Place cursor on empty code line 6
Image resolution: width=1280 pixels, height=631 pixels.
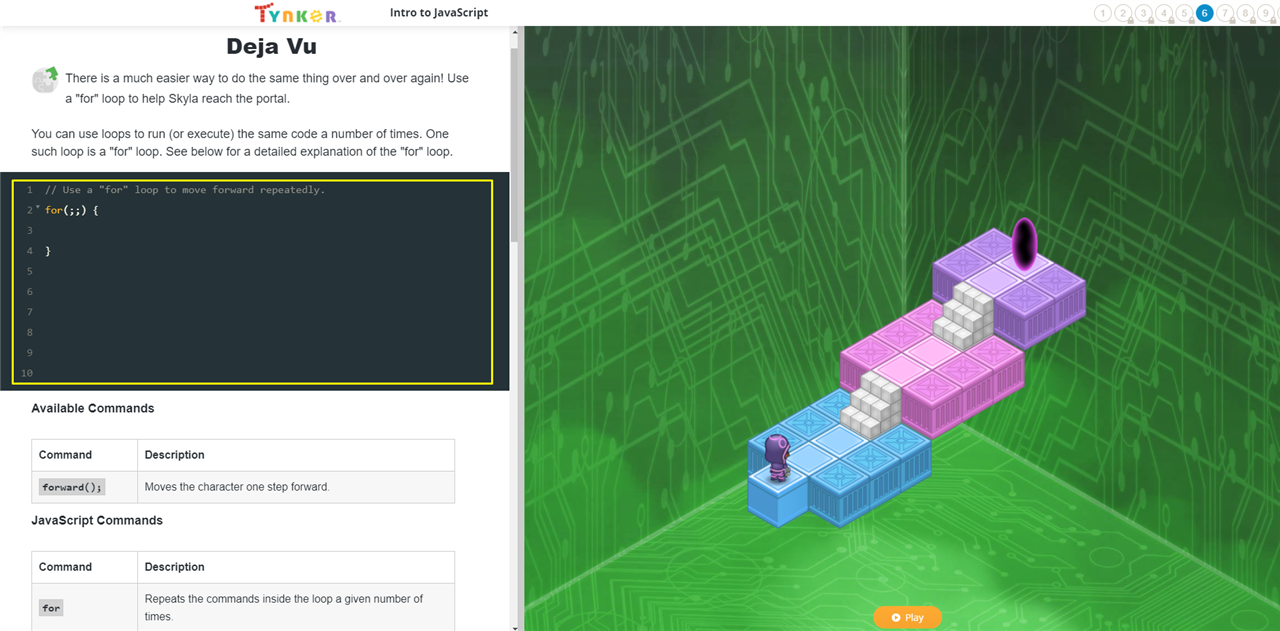(265, 291)
